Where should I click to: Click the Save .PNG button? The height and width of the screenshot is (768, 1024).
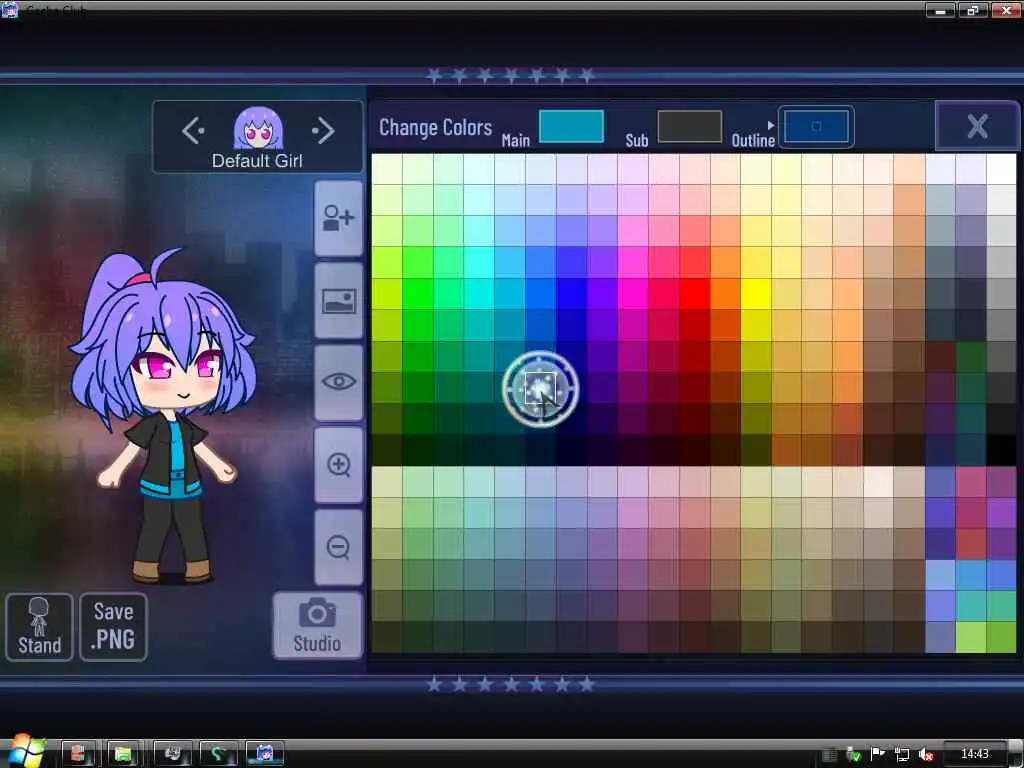tap(114, 627)
